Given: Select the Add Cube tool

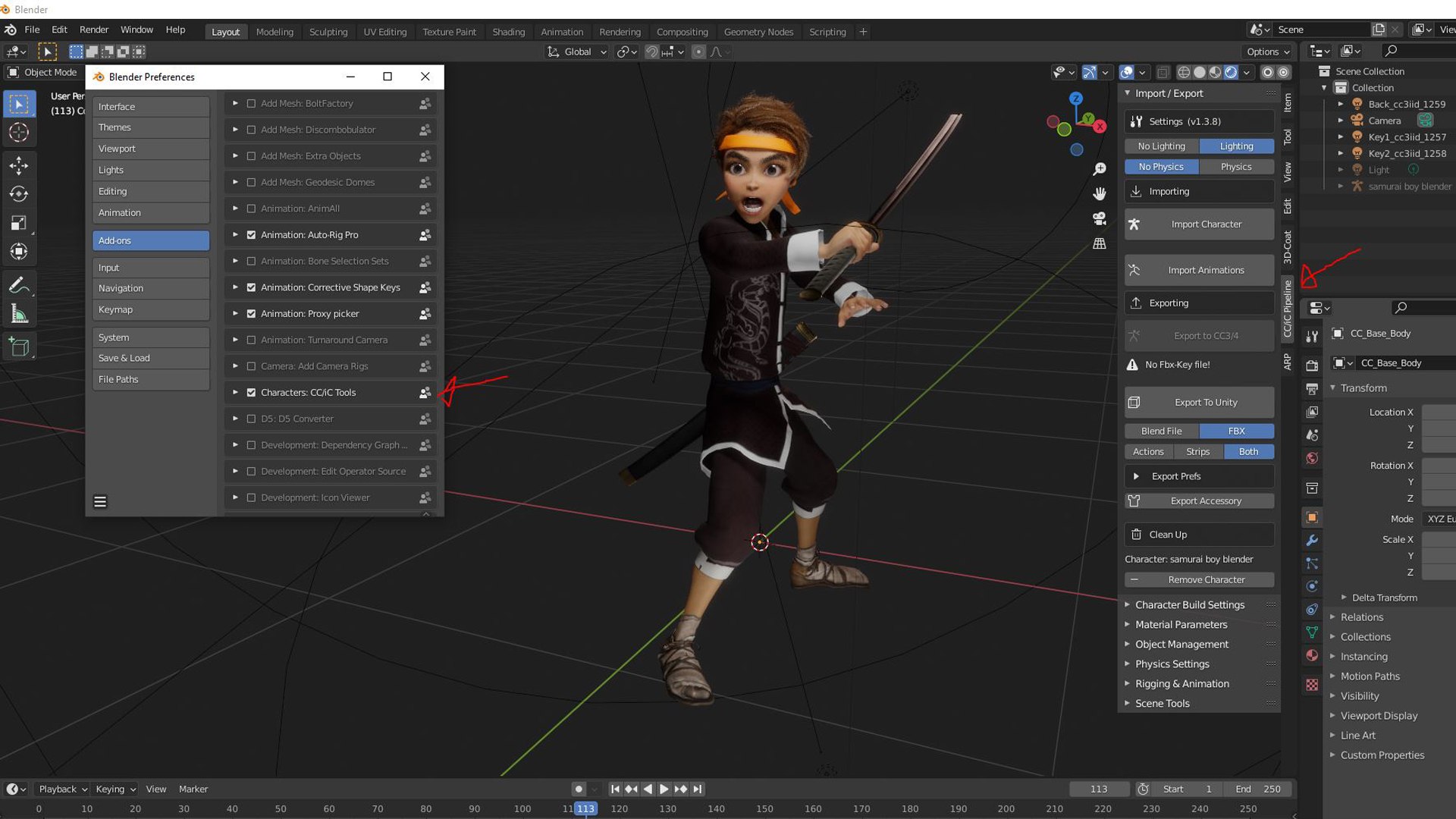Looking at the screenshot, I should [x=19, y=347].
